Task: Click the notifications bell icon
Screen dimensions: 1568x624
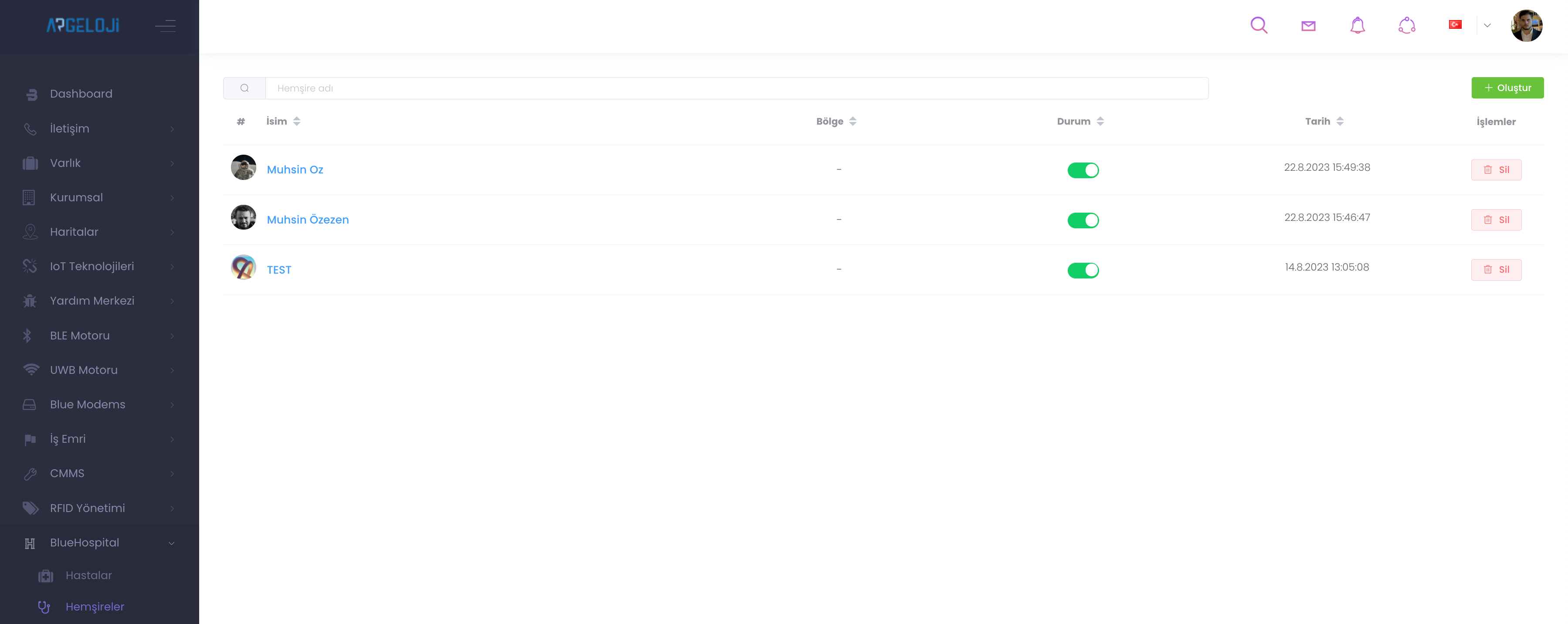Action: 1358,26
